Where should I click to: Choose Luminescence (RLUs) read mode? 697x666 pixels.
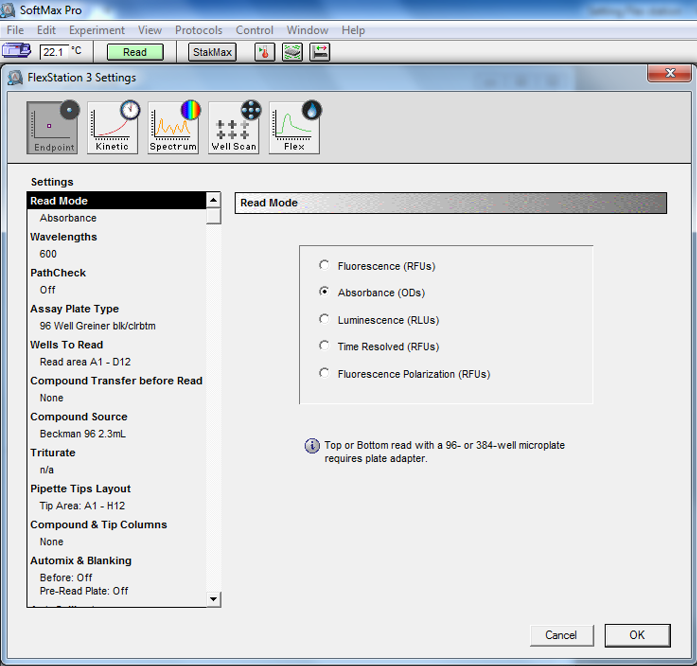click(324, 319)
